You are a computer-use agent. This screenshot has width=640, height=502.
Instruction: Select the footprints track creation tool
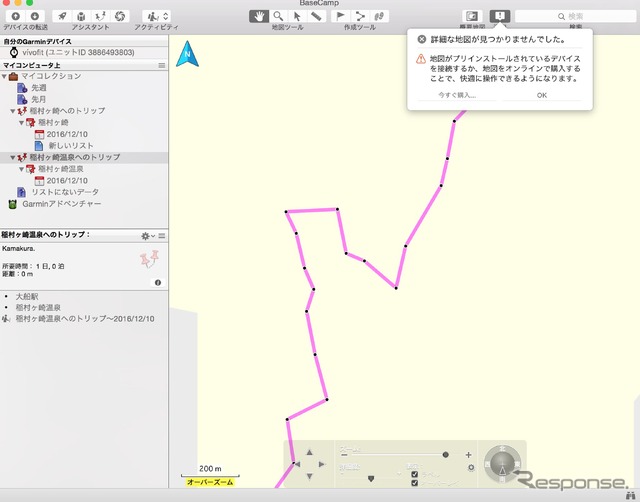pos(379,16)
